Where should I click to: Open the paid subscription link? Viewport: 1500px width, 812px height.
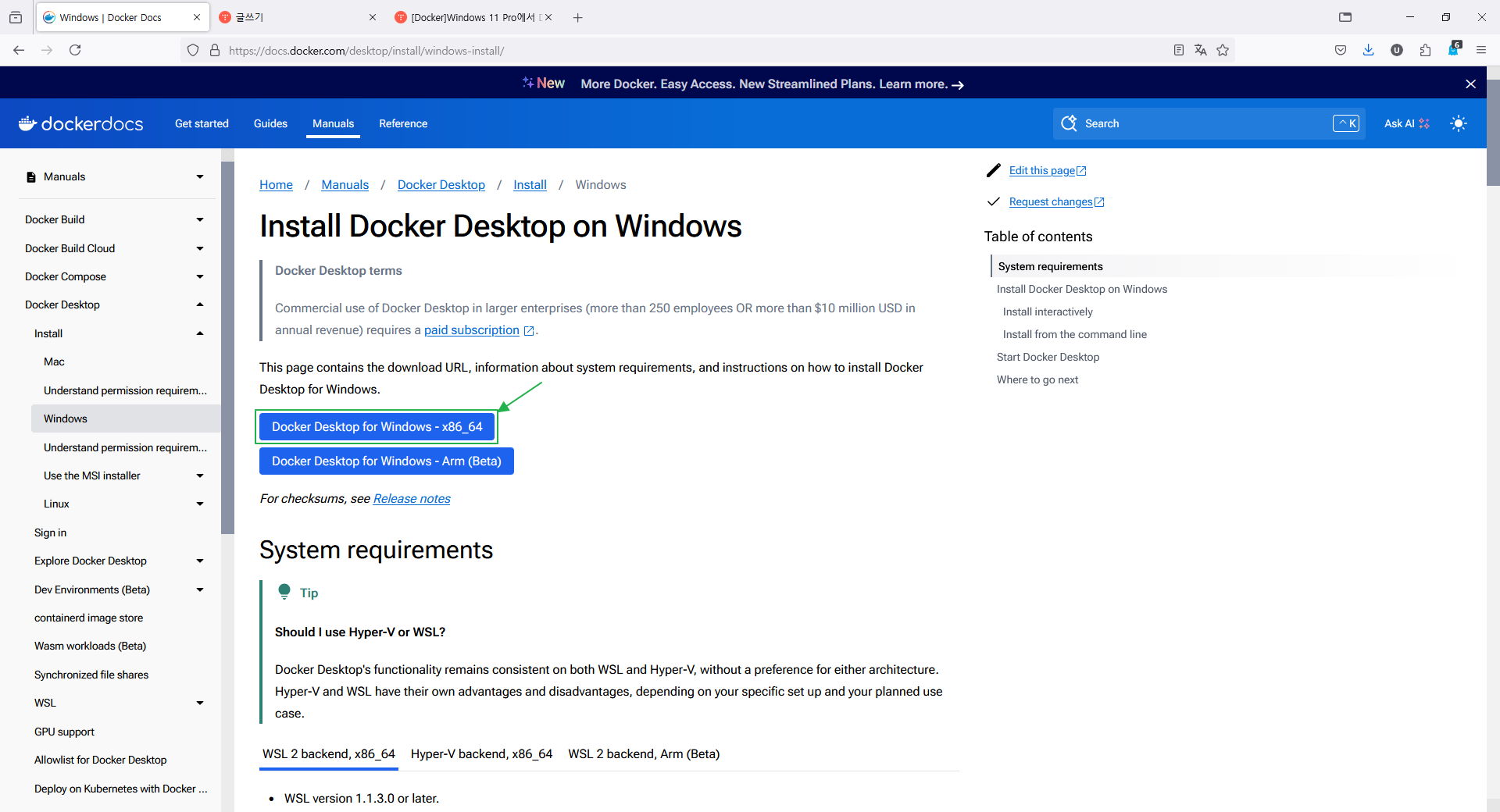[x=472, y=330]
